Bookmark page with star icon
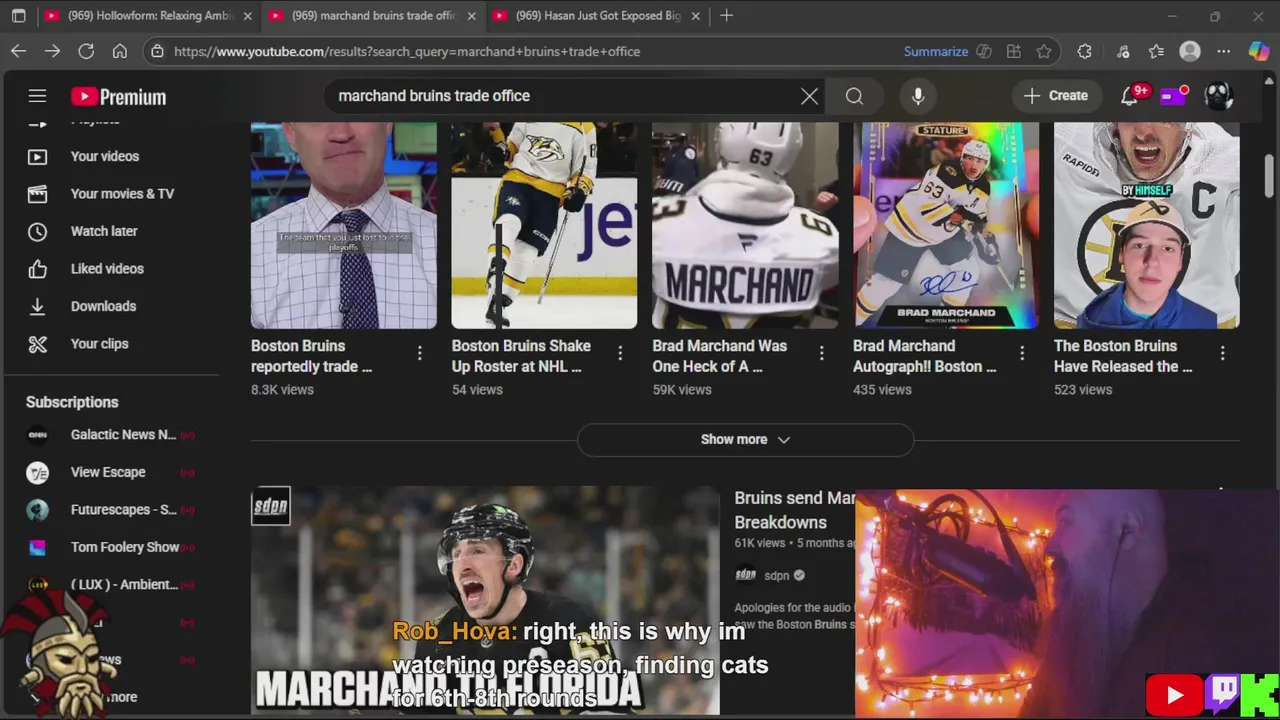 1044,51
